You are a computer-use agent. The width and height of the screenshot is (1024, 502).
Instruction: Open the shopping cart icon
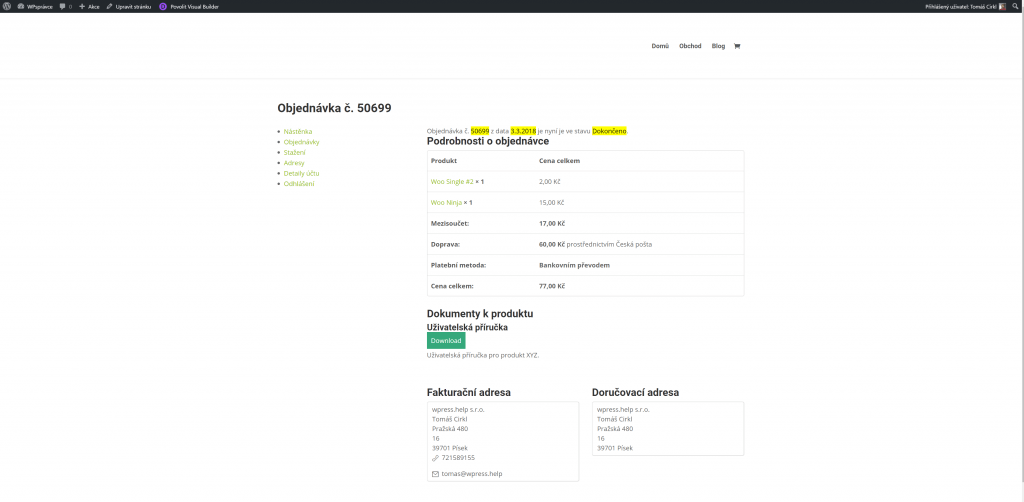click(x=737, y=46)
